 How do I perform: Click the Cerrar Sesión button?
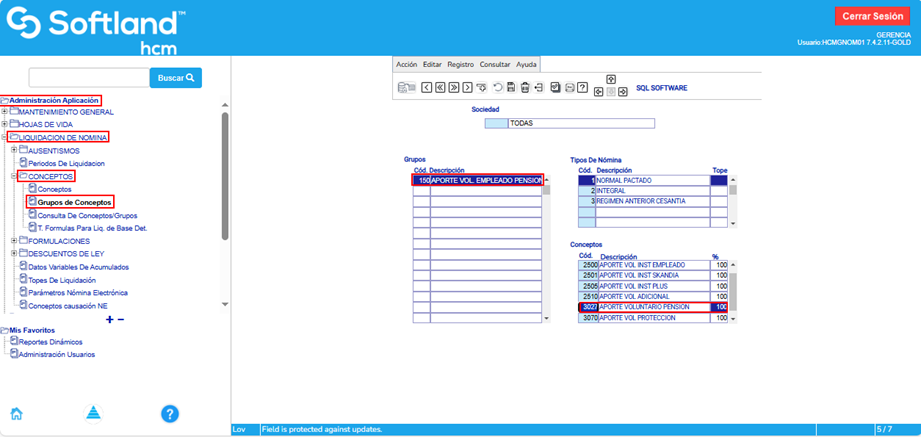(874, 16)
